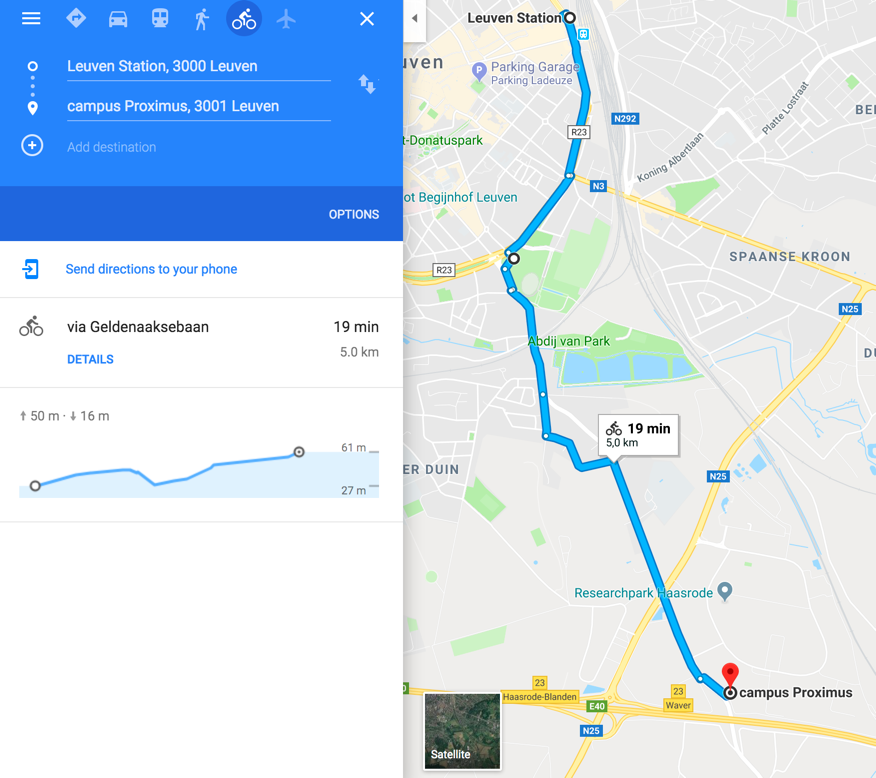
Task: Expand route DETAILS
Action: [90, 359]
